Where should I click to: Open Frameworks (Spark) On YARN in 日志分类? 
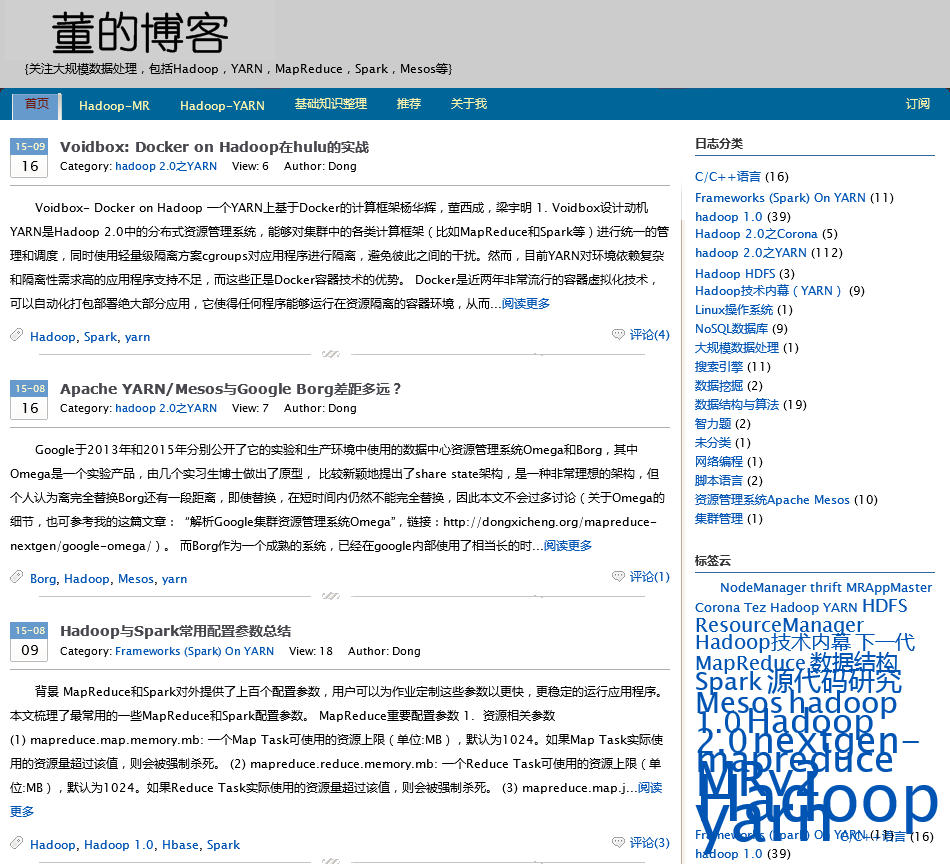point(780,198)
